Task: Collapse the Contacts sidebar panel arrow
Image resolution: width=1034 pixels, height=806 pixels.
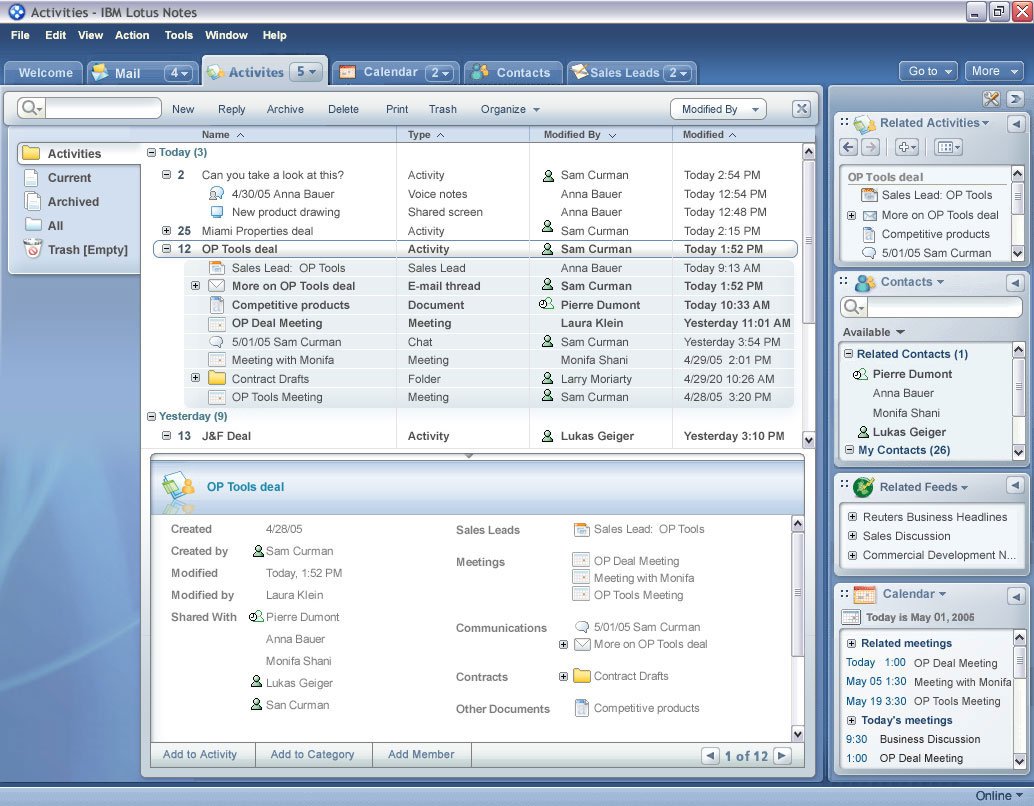Action: click(1015, 283)
